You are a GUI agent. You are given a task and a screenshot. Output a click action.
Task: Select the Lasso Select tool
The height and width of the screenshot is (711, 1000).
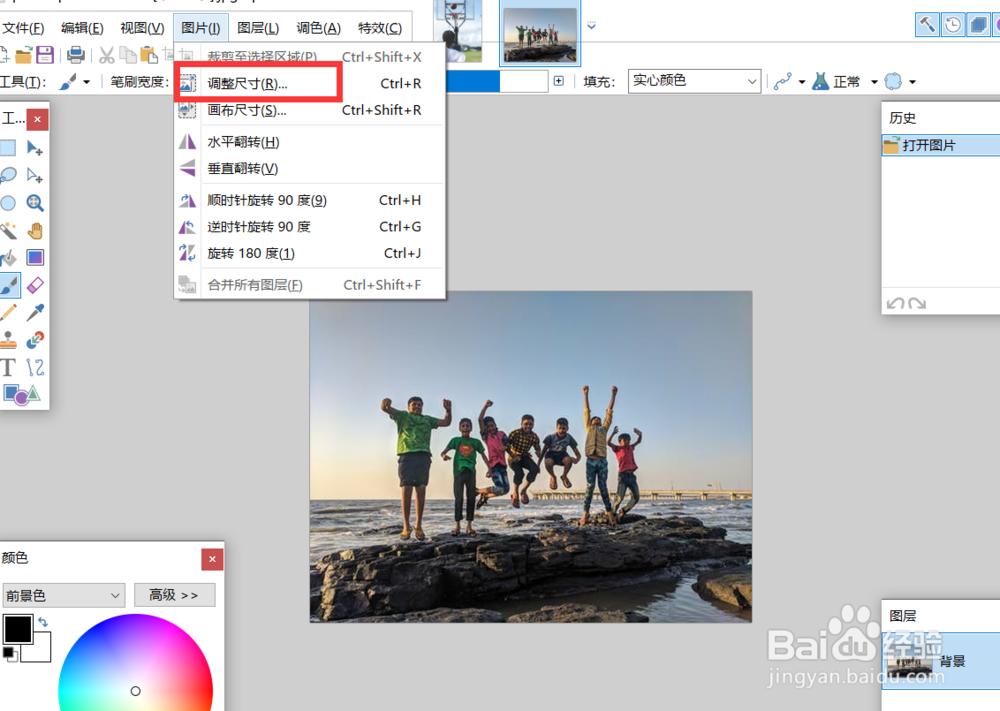[8, 175]
